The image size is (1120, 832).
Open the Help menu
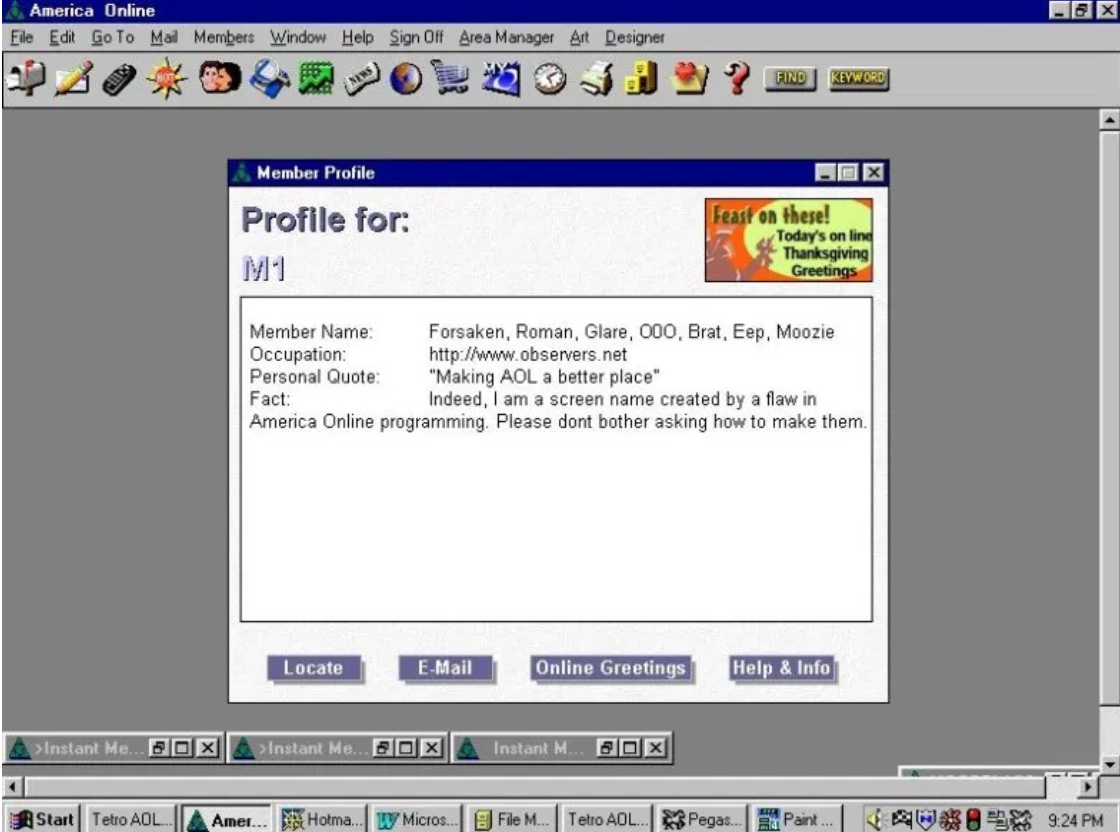(x=357, y=37)
